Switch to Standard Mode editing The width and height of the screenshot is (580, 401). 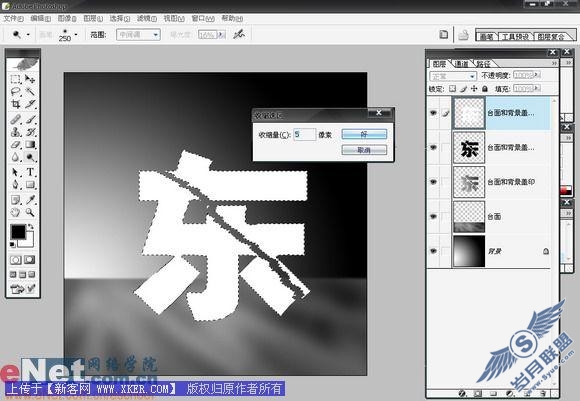(x=16, y=260)
